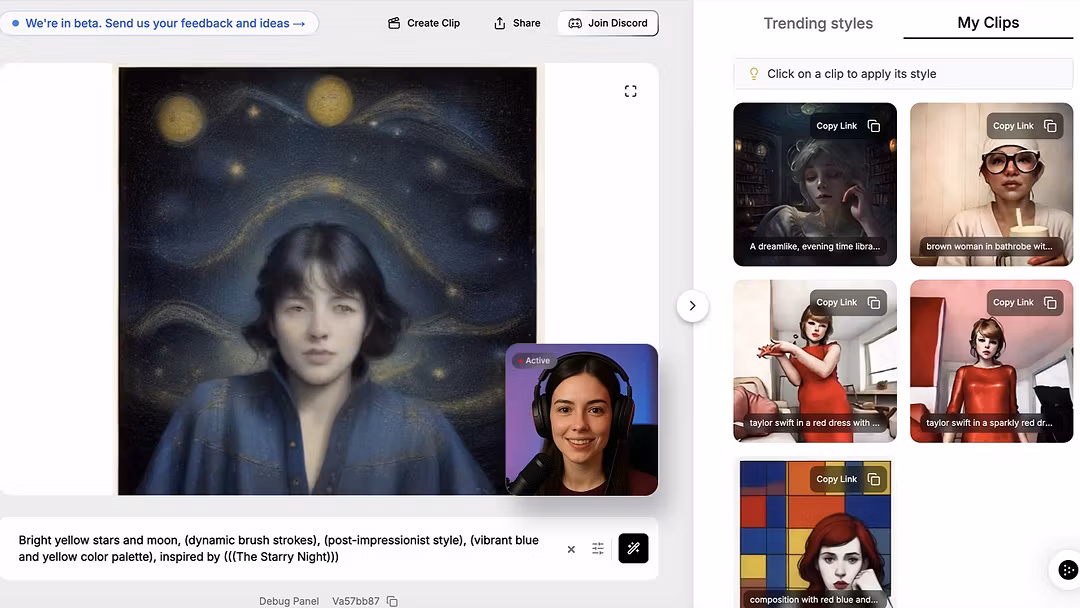
Task: Click the Share button
Action: (x=517, y=23)
